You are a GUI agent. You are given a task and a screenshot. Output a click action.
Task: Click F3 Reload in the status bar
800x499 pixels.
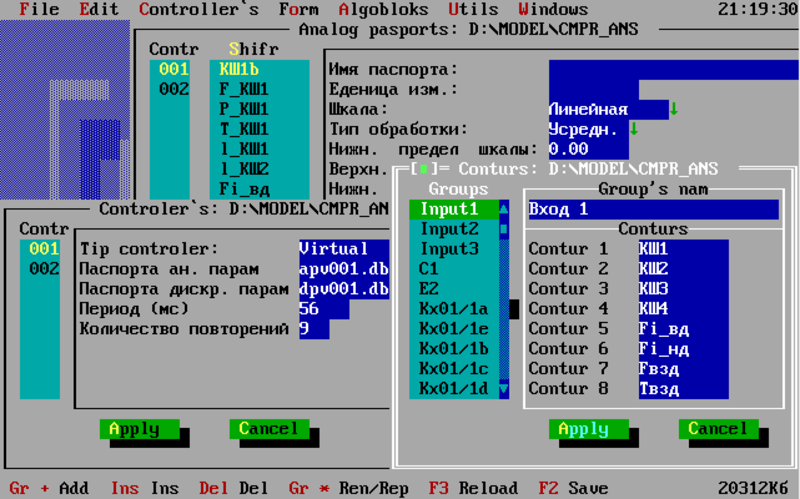coord(474,489)
